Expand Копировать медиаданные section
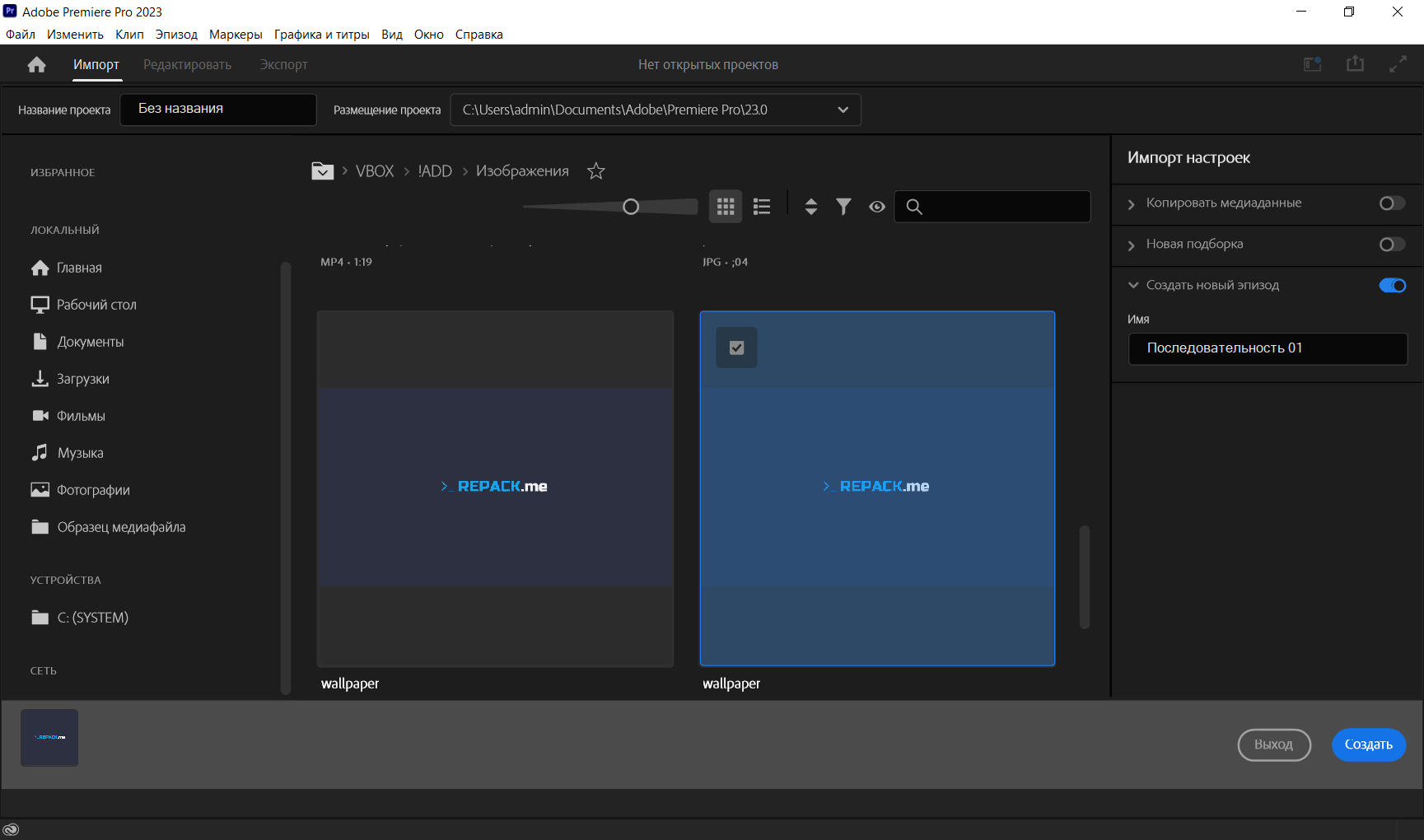This screenshot has height=840, width=1424. (x=1132, y=203)
